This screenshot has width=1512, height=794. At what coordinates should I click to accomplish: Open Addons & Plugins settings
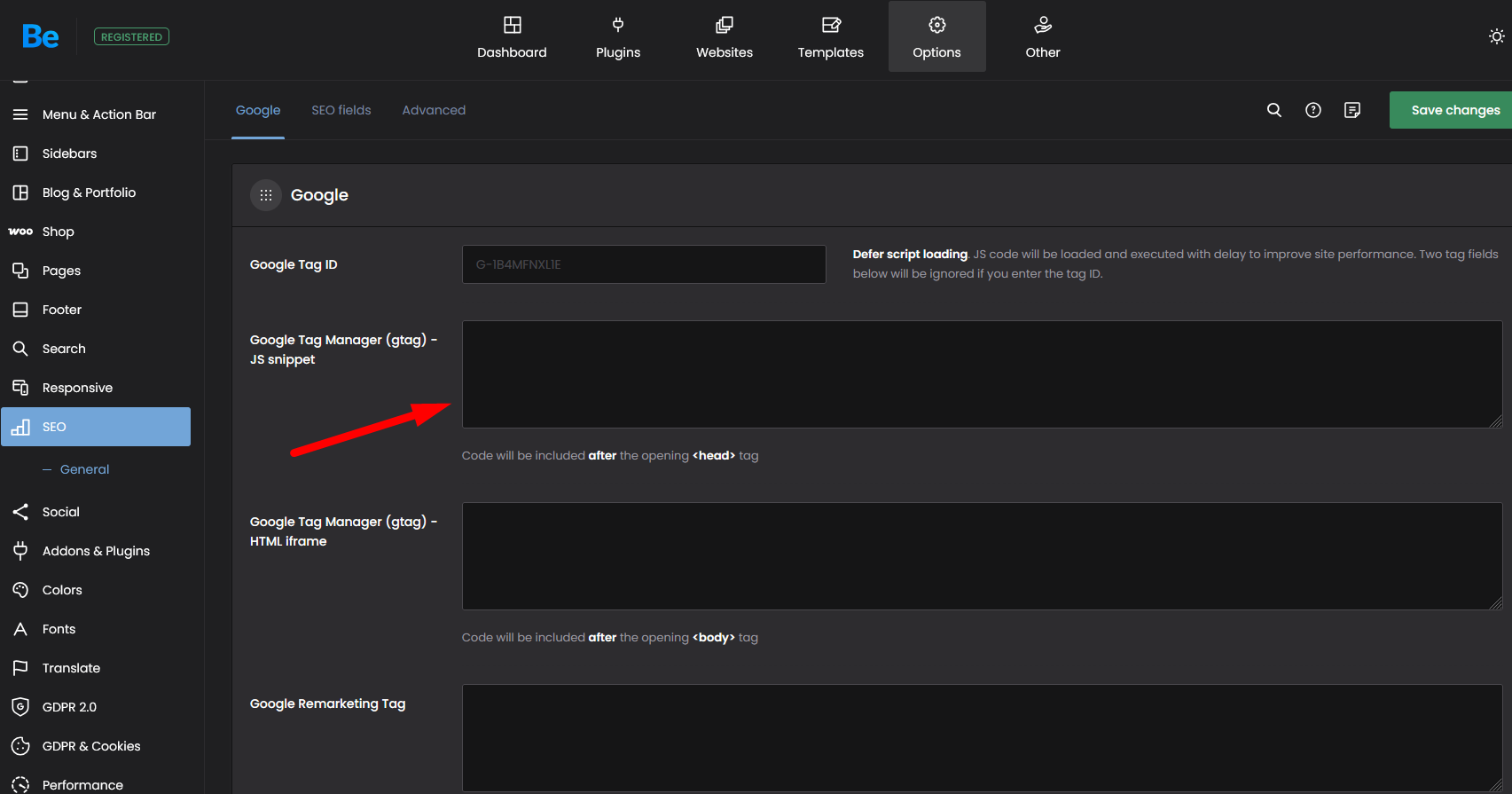[96, 551]
